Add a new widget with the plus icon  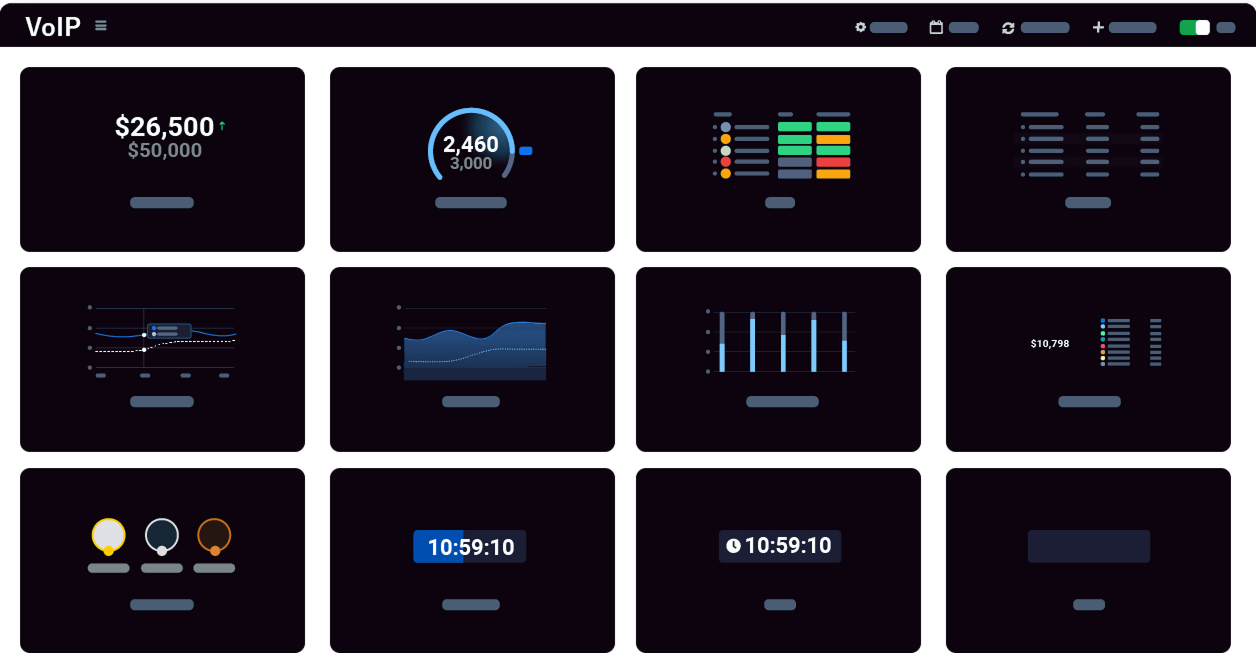[1097, 27]
